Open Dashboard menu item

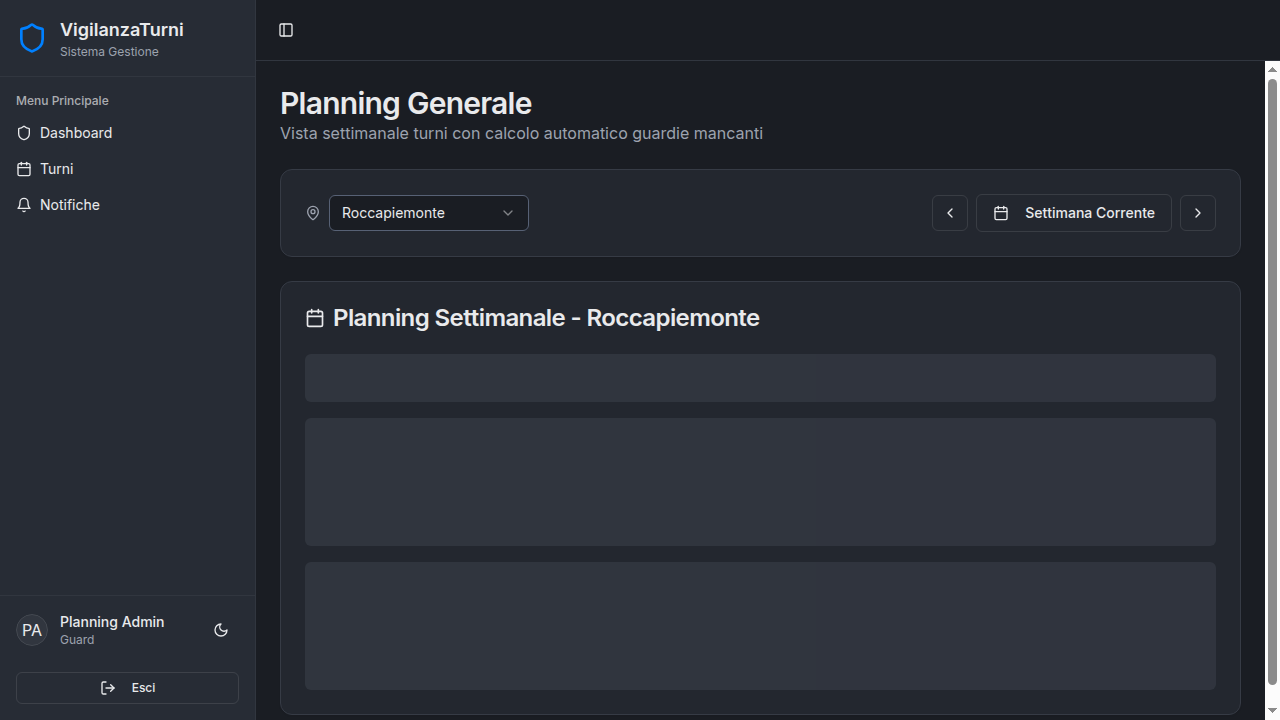tap(76, 133)
